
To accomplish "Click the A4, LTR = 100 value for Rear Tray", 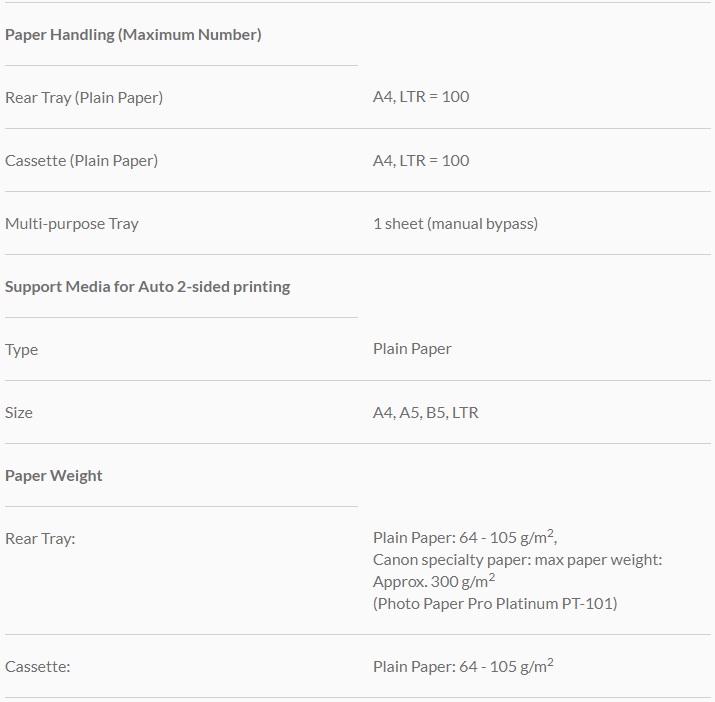I will tap(421, 97).
